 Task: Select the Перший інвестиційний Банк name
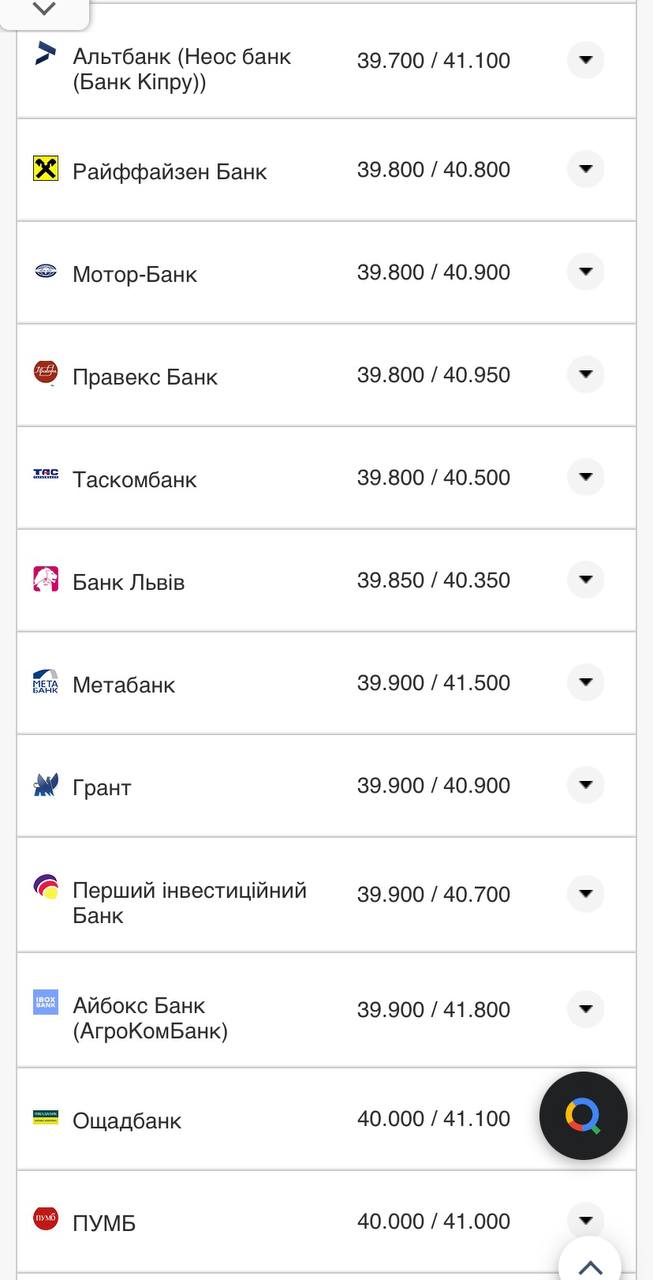point(188,894)
